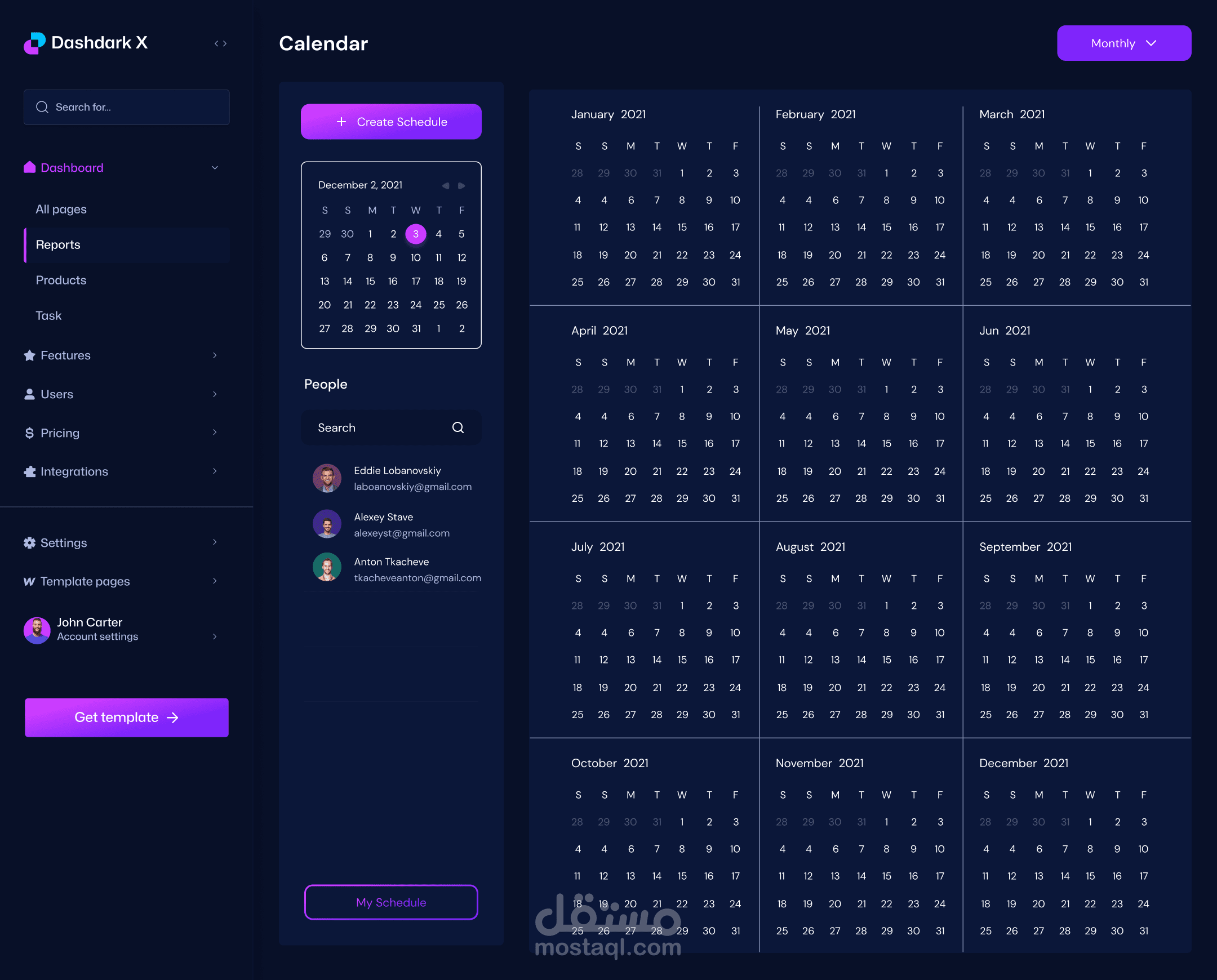
Task: Click Anton Tkacheve's avatar
Action: click(x=327, y=567)
